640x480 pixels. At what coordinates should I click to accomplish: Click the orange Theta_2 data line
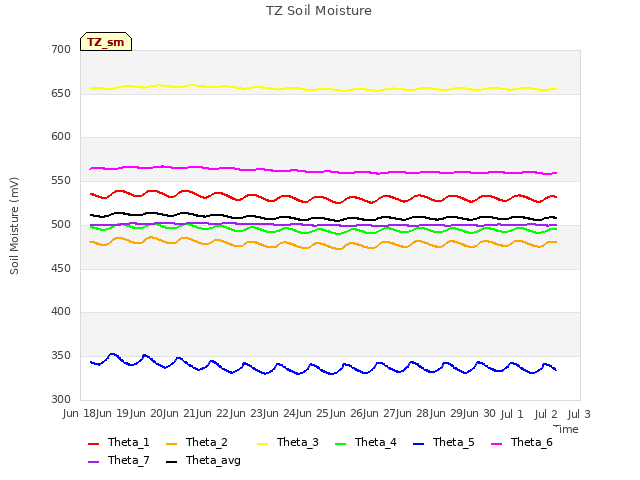click(322, 244)
